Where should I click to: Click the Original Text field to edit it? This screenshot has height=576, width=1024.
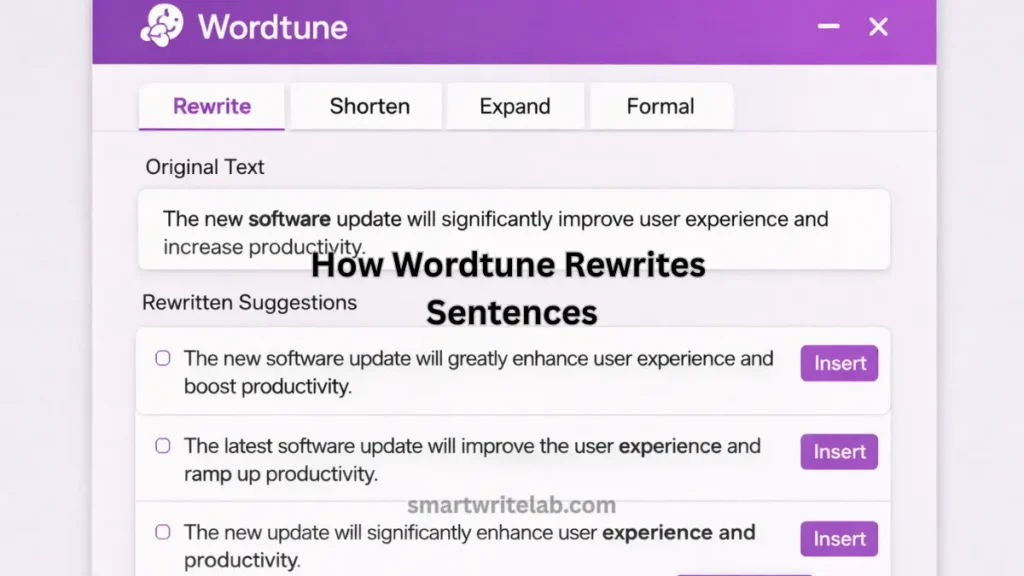(x=512, y=230)
